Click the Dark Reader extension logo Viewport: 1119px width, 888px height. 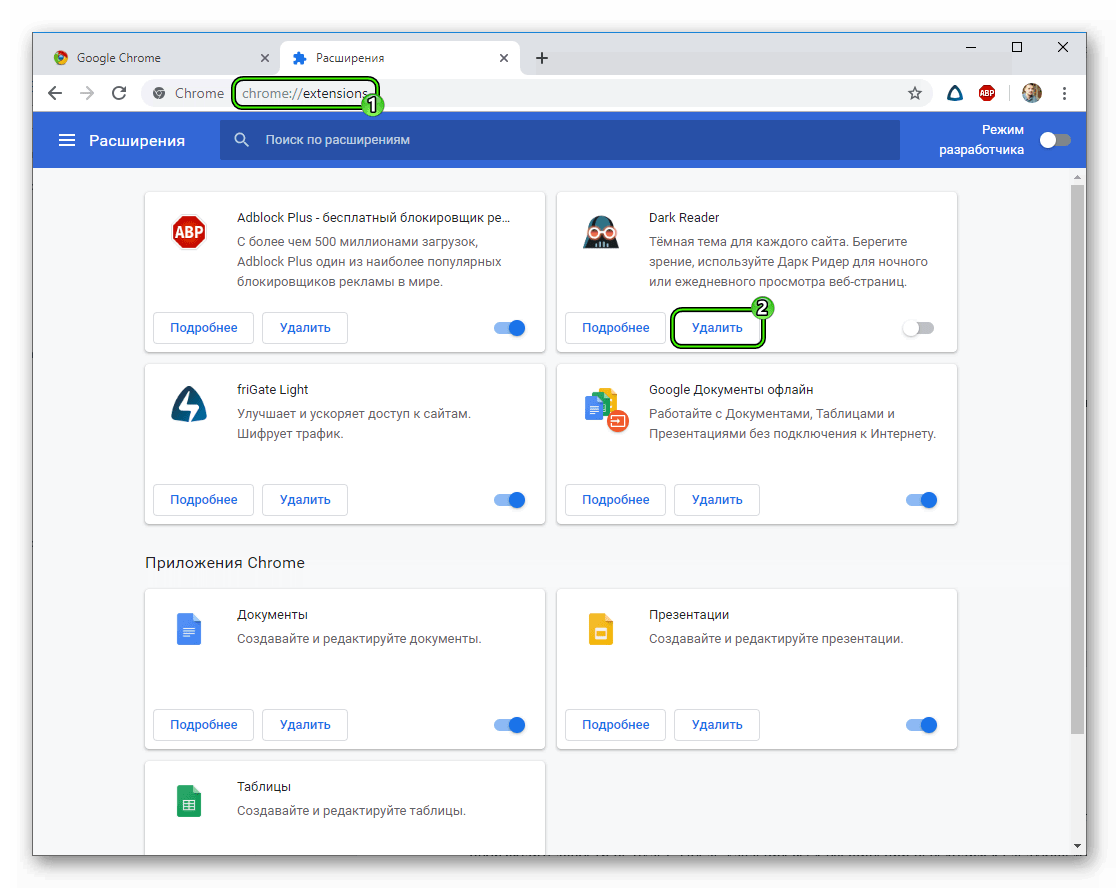(601, 232)
